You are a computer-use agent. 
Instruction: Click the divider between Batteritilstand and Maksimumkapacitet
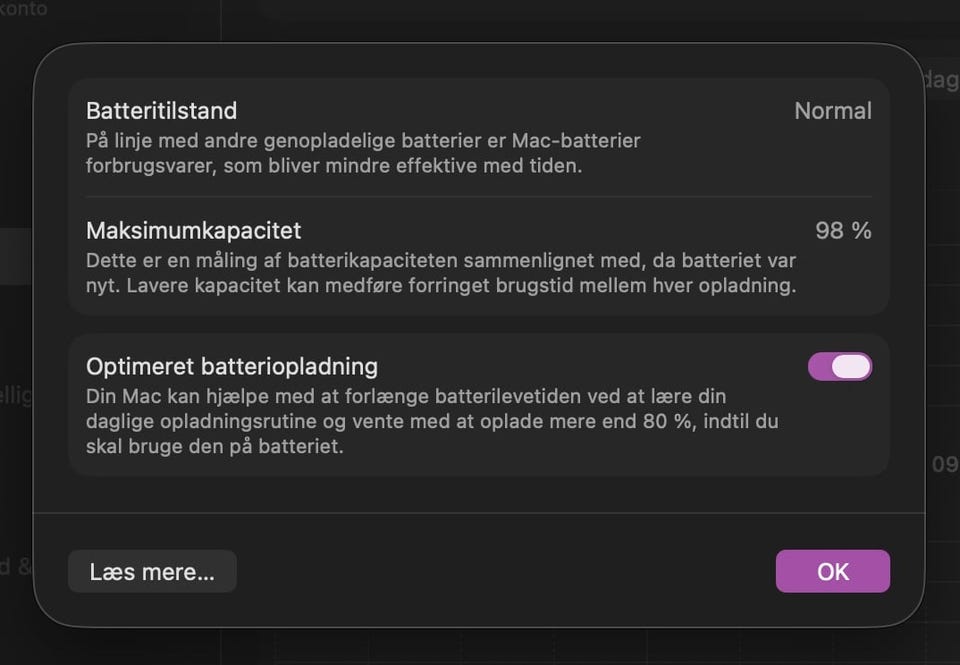pos(478,197)
